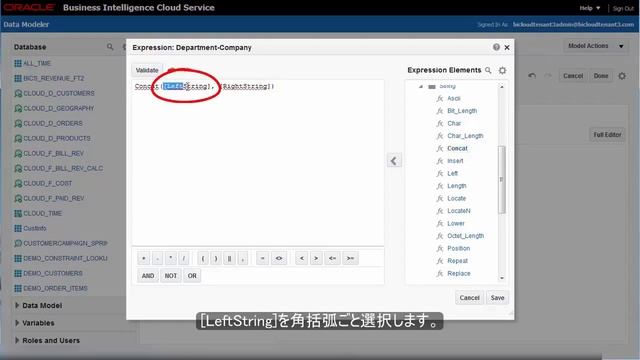Click the AND operator button
The width and height of the screenshot is (640, 360).
148,276
